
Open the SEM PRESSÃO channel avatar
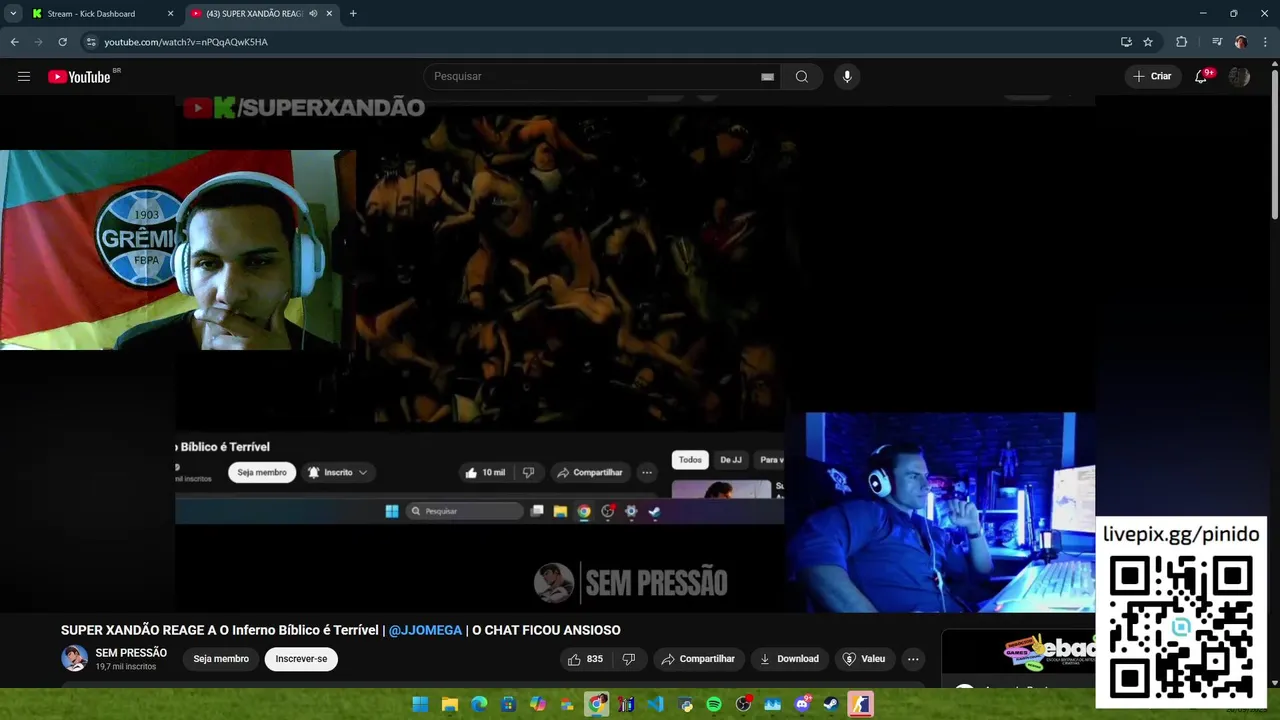[74, 658]
